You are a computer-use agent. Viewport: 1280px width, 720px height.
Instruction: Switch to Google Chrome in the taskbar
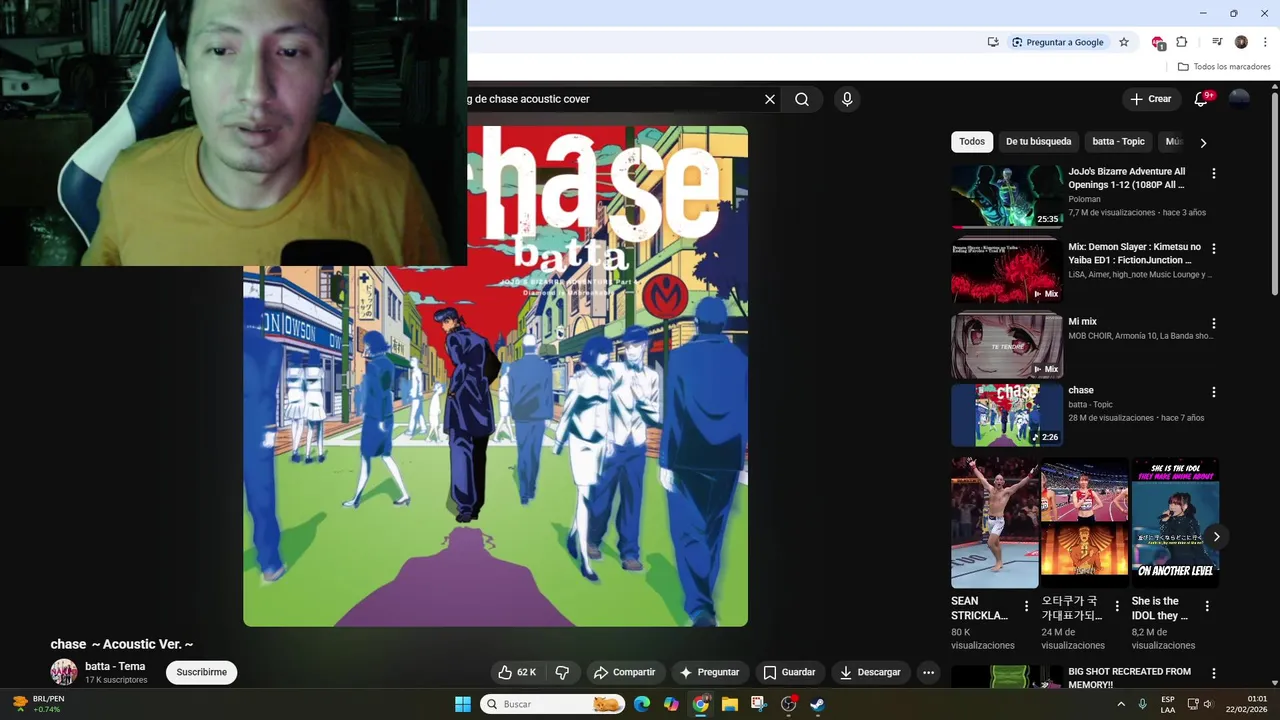[x=701, y=704]
